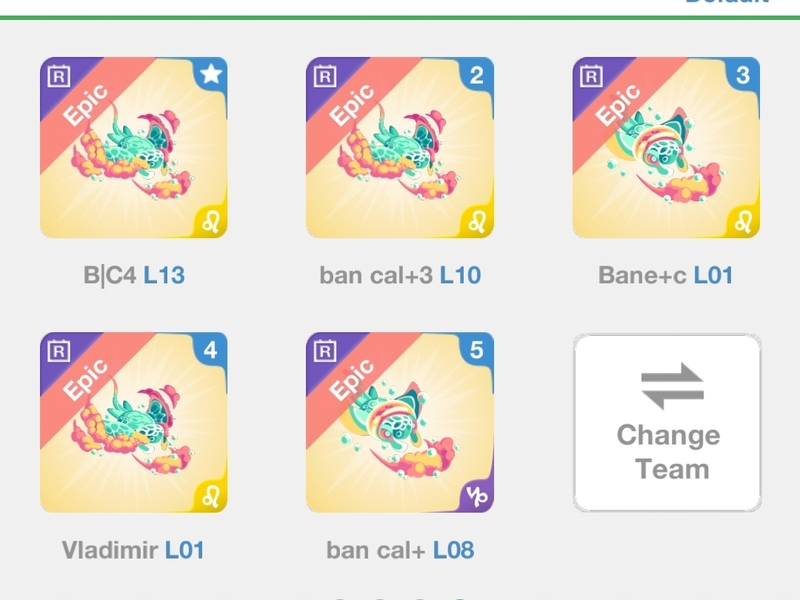800x600 pixels.
Task: Click the B|C4 L13 name label
Action: pyautogui.click(x=134, y=276)
